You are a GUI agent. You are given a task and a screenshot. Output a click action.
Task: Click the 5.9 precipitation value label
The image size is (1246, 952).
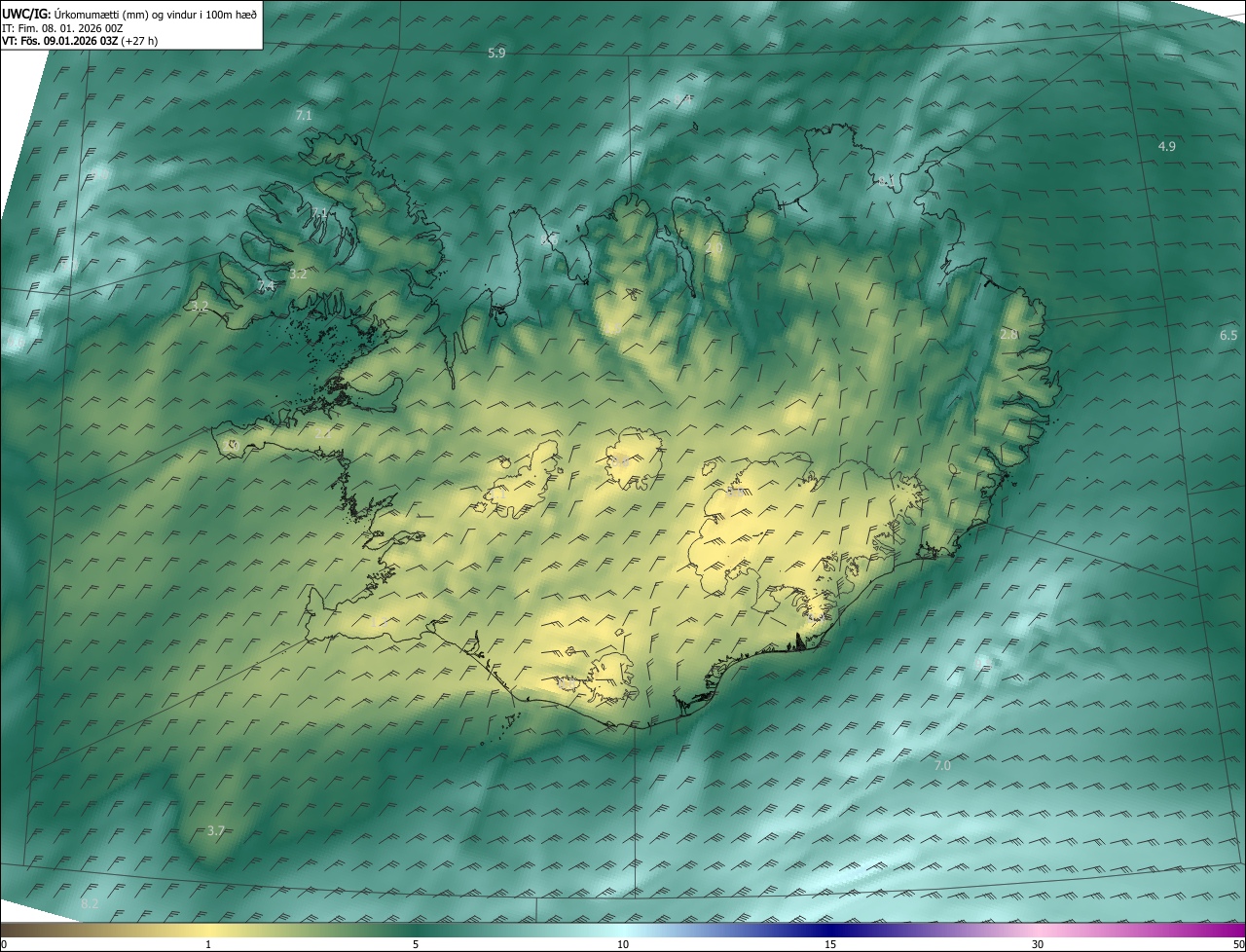pos(496,53)
